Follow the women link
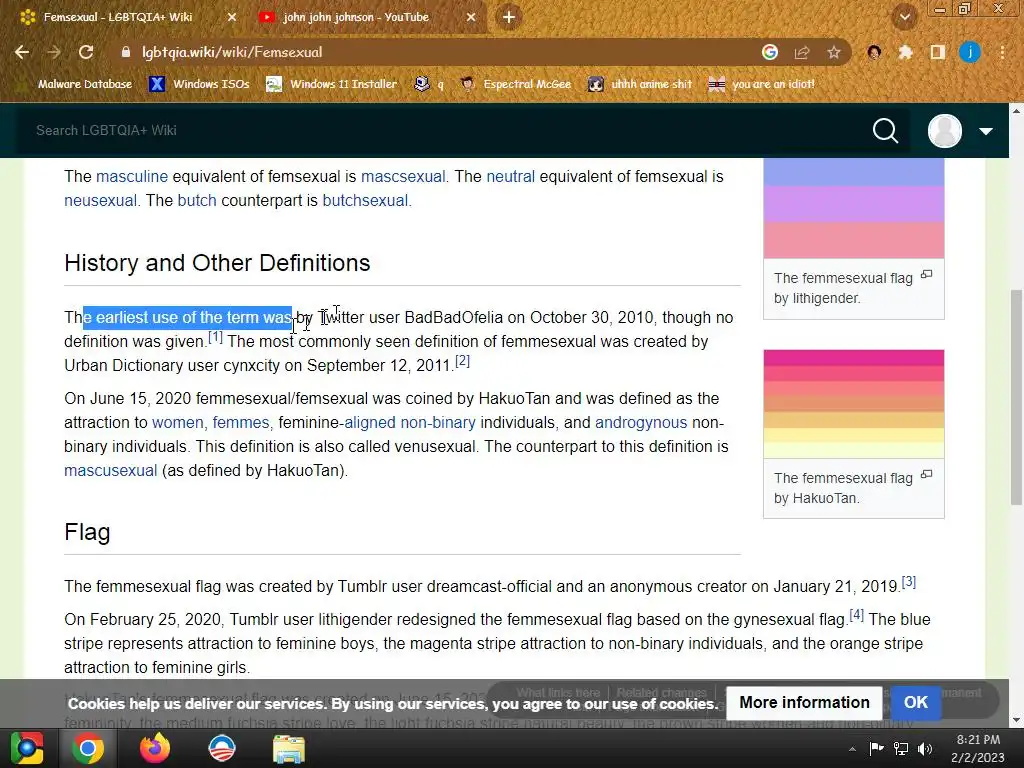The width and height of the screenshot is (1024, 768). [x=178, y=423]
